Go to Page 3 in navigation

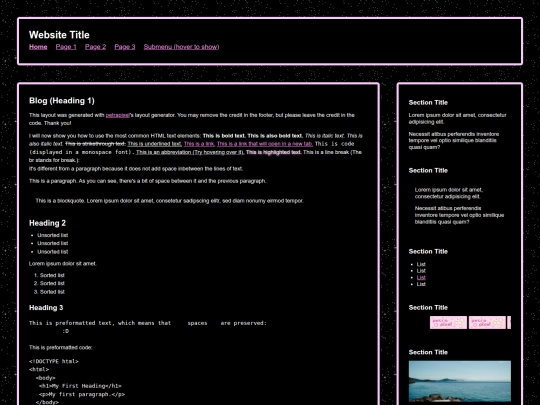pos(125,47)
